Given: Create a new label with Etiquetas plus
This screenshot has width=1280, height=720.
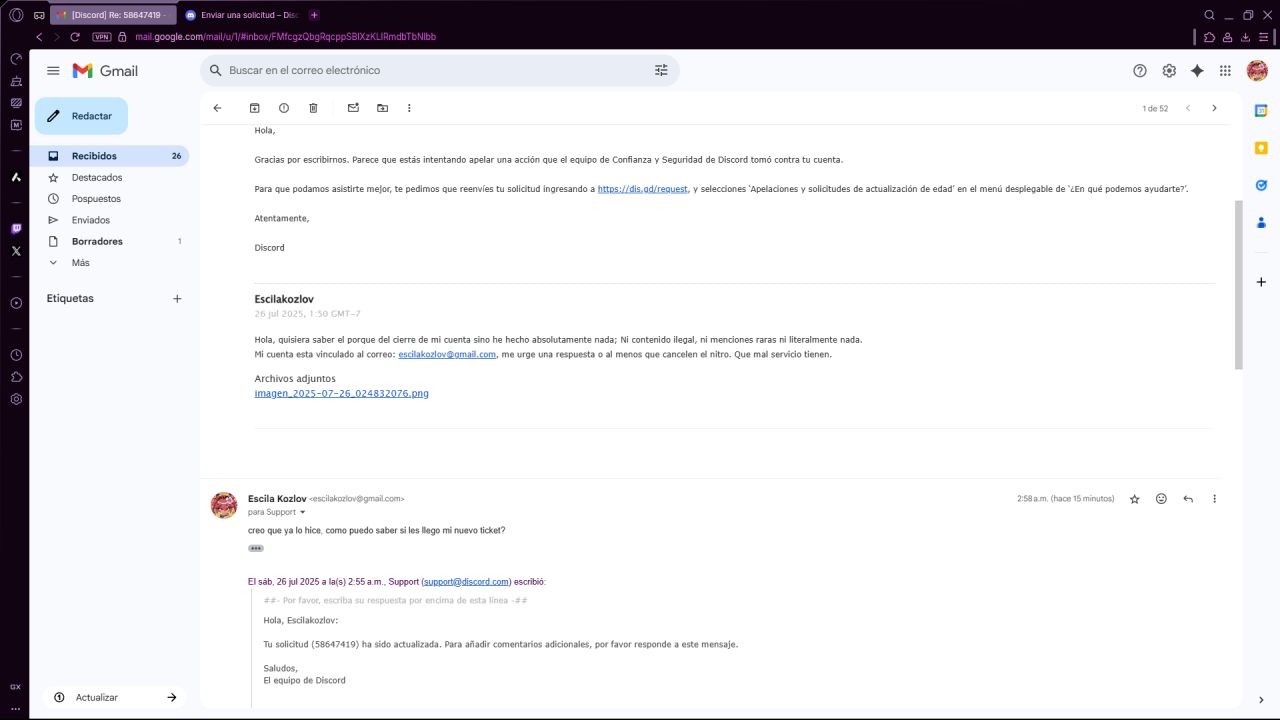Looking at the screenshot, I should (177, 298).
